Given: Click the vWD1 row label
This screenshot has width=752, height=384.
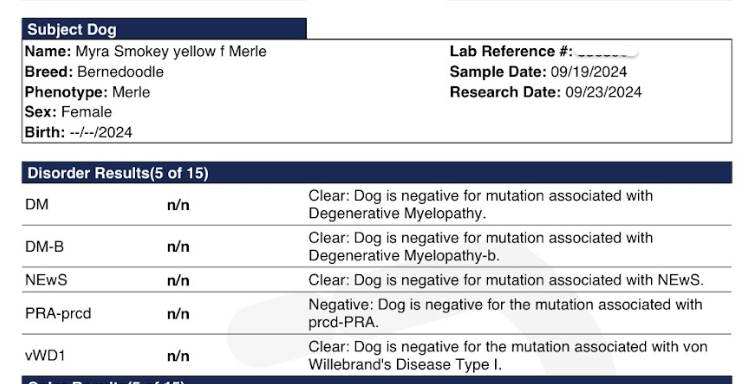Looking at the screenshot, I should [x=45, y=356].
